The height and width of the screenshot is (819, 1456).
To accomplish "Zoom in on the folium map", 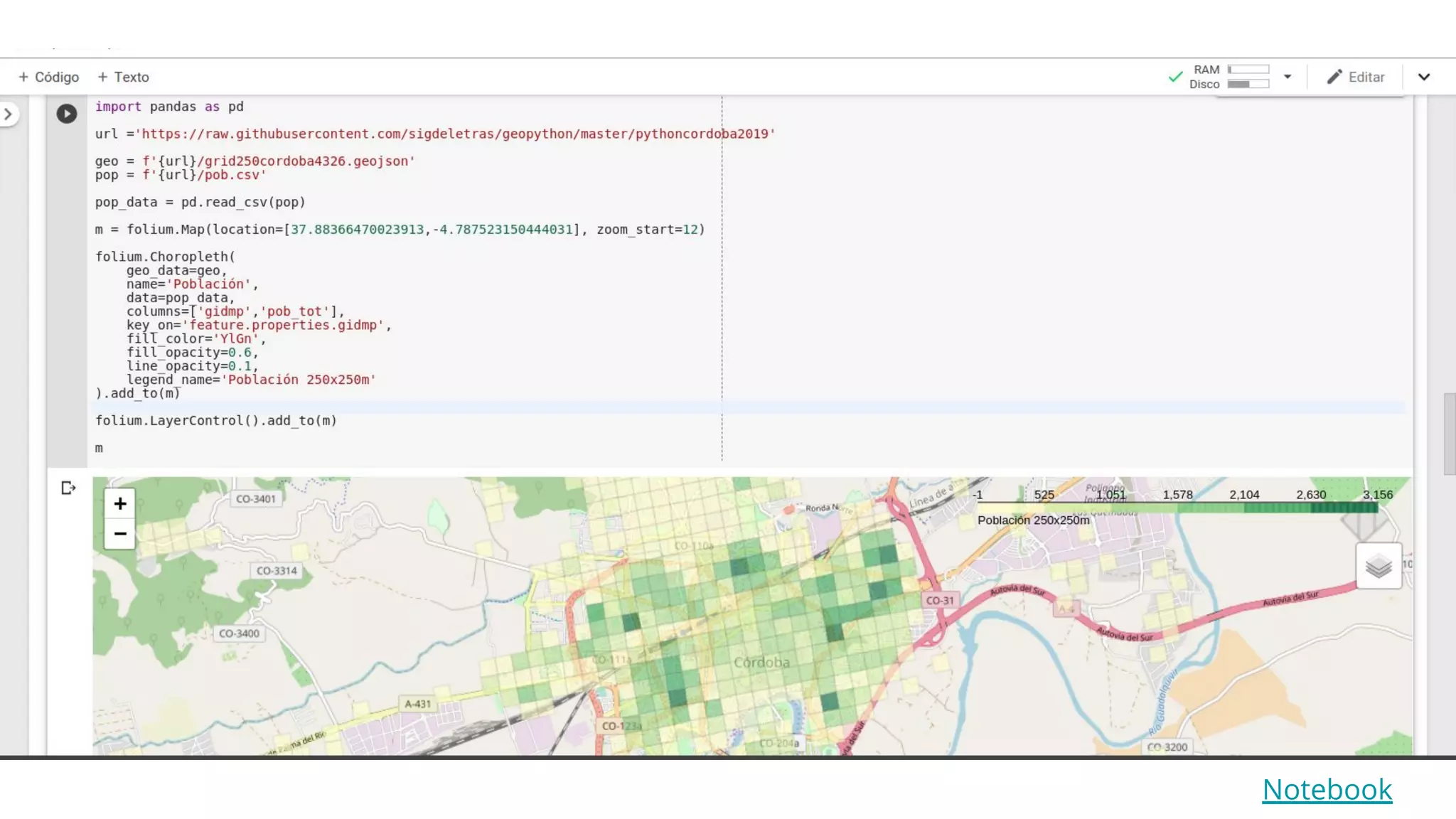I will pos(120,503).
